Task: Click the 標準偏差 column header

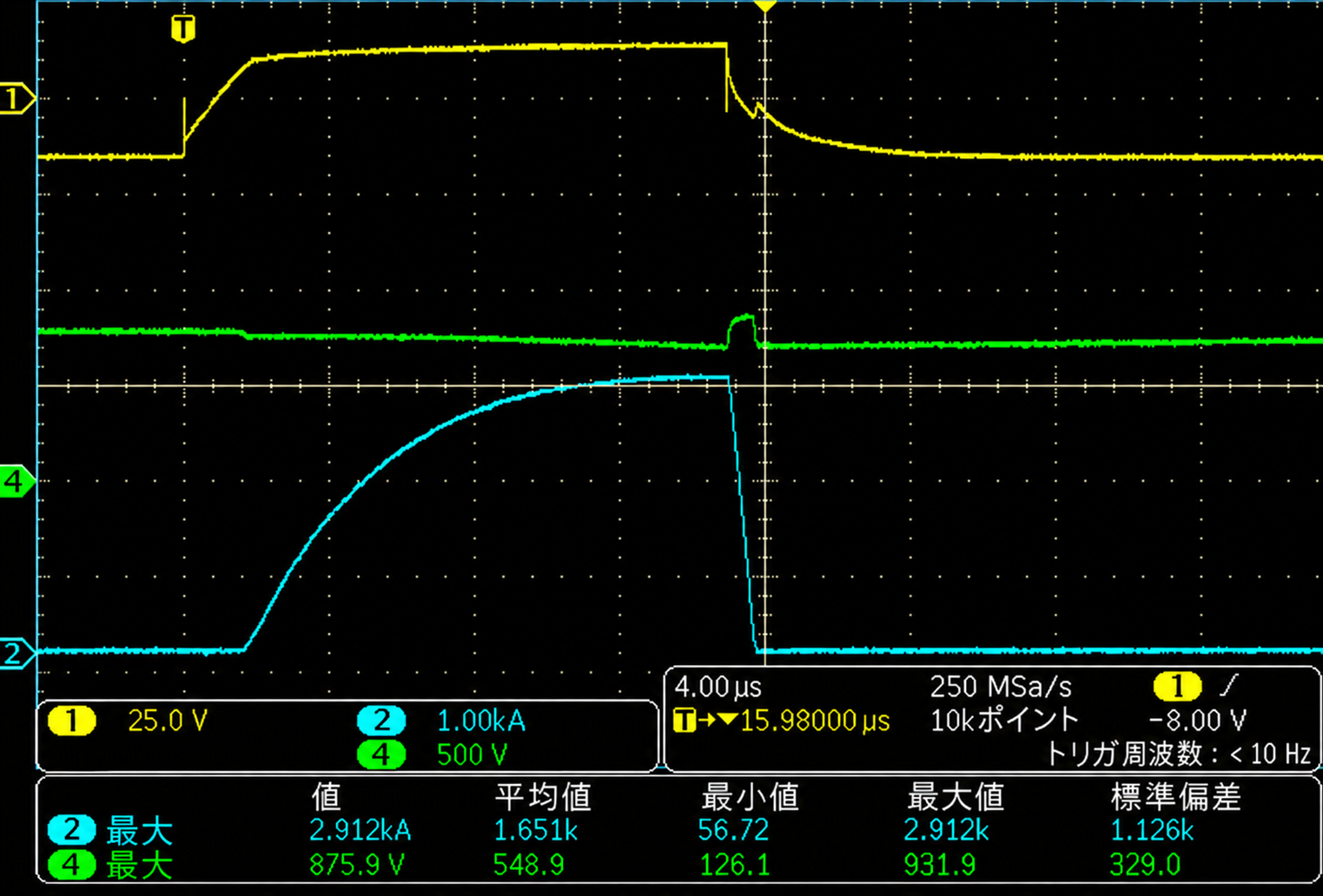Action: (x=1176, y=796)
